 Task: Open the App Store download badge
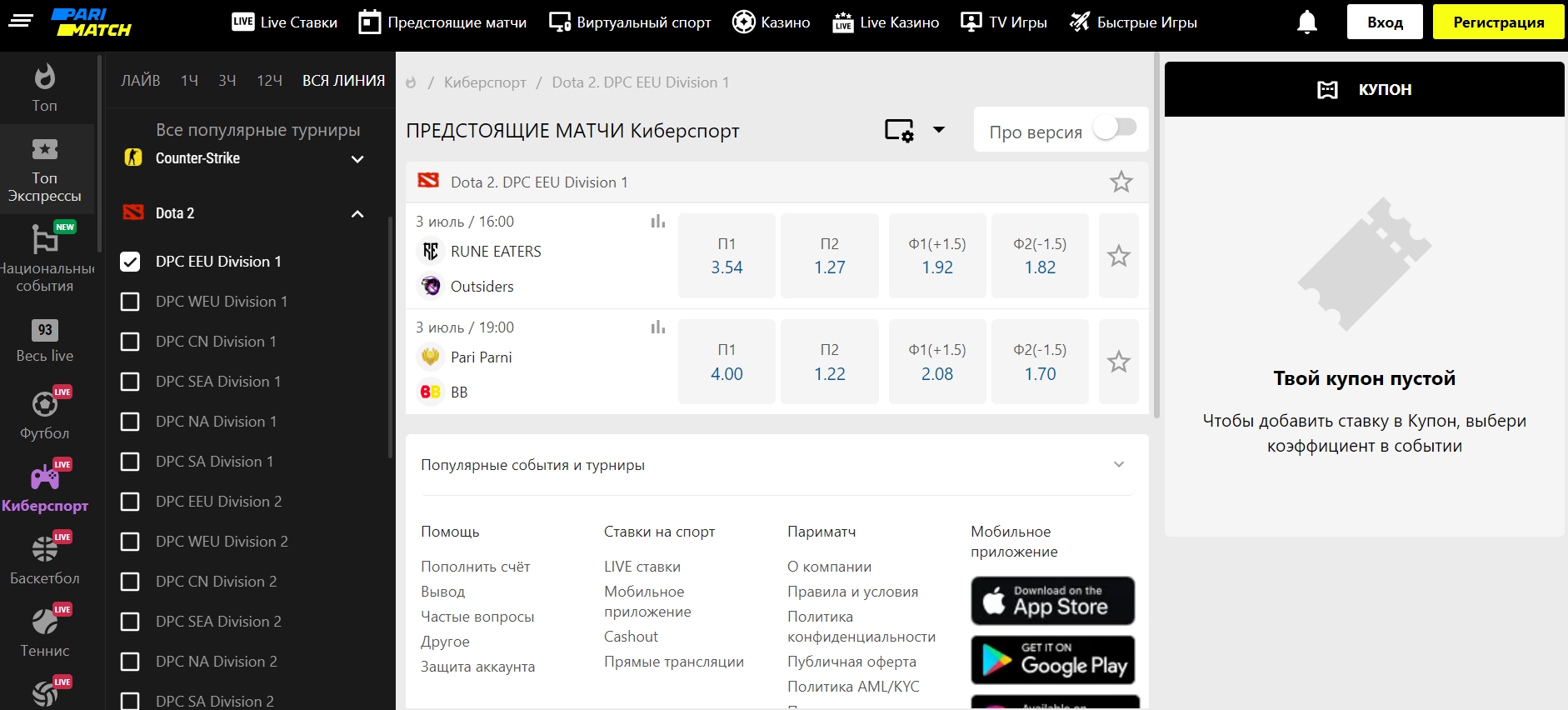point(1053,601)
